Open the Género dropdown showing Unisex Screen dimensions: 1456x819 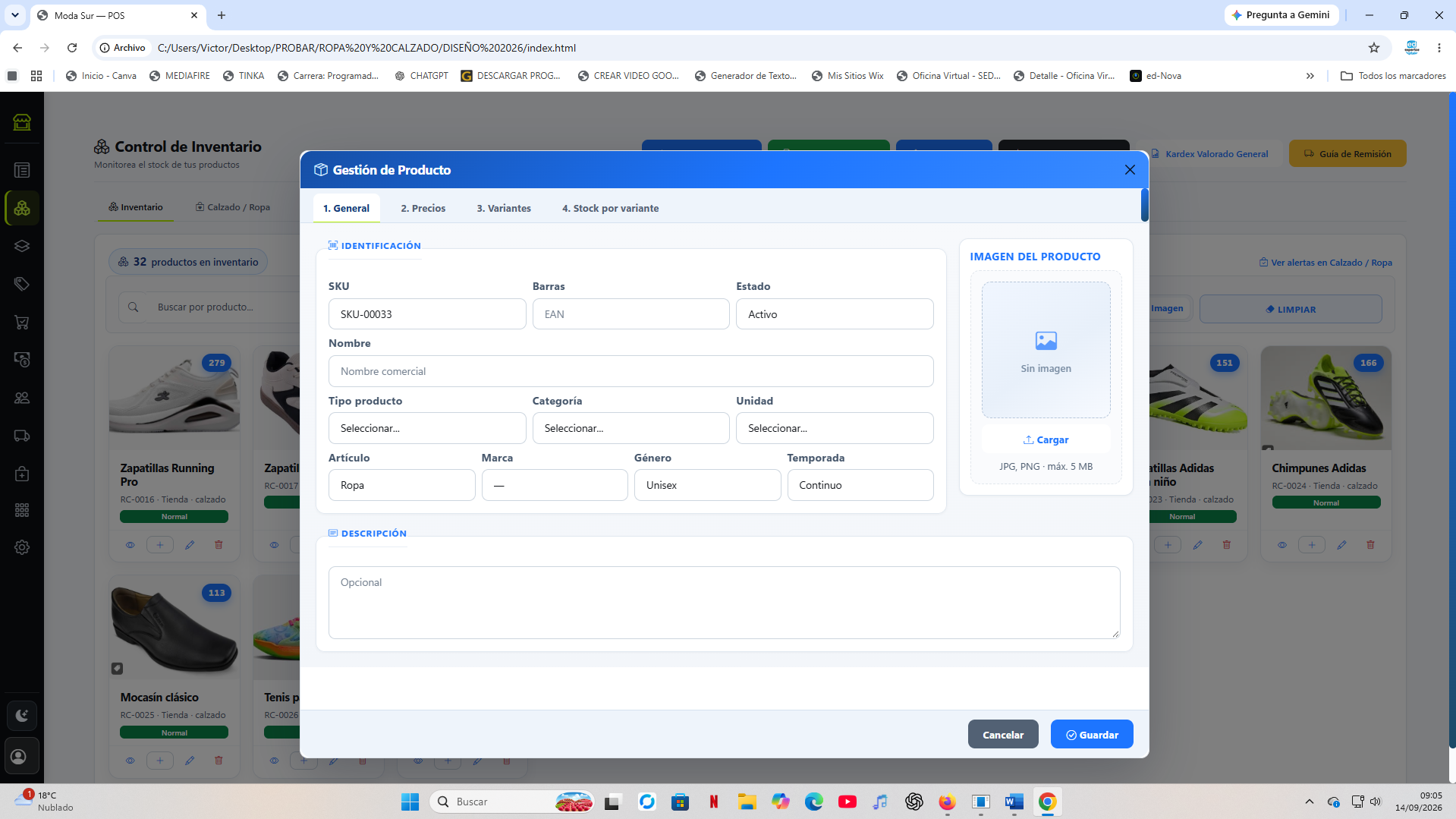(x=707, y=485)
